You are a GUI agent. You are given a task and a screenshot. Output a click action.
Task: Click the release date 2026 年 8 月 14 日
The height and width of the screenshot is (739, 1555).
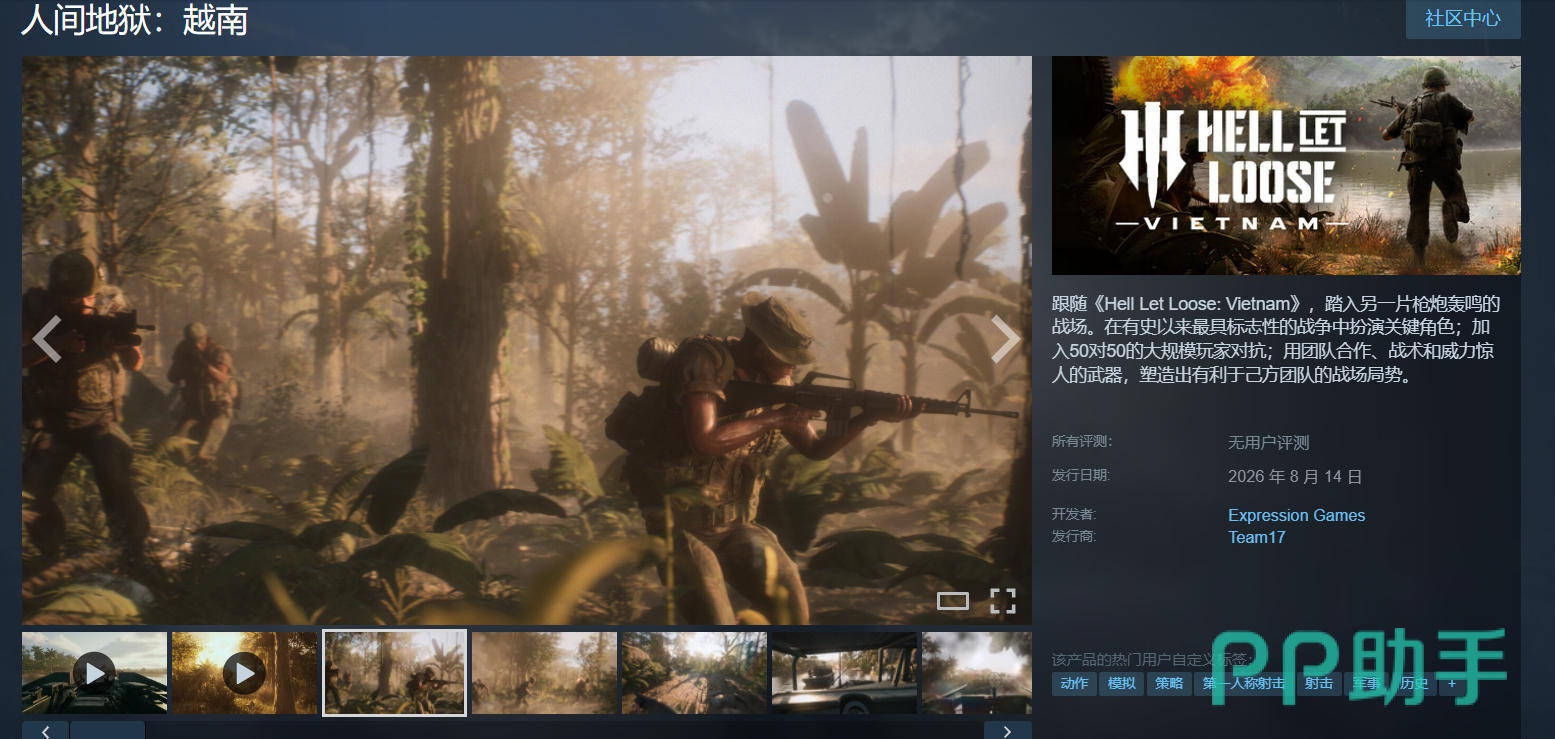pyautogui.click(x=1295, y=477)
